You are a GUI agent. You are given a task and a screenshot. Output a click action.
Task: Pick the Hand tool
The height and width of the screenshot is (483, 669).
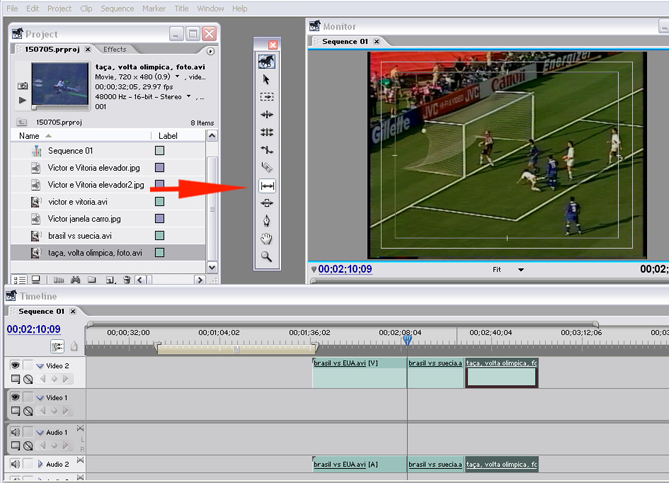267,239
